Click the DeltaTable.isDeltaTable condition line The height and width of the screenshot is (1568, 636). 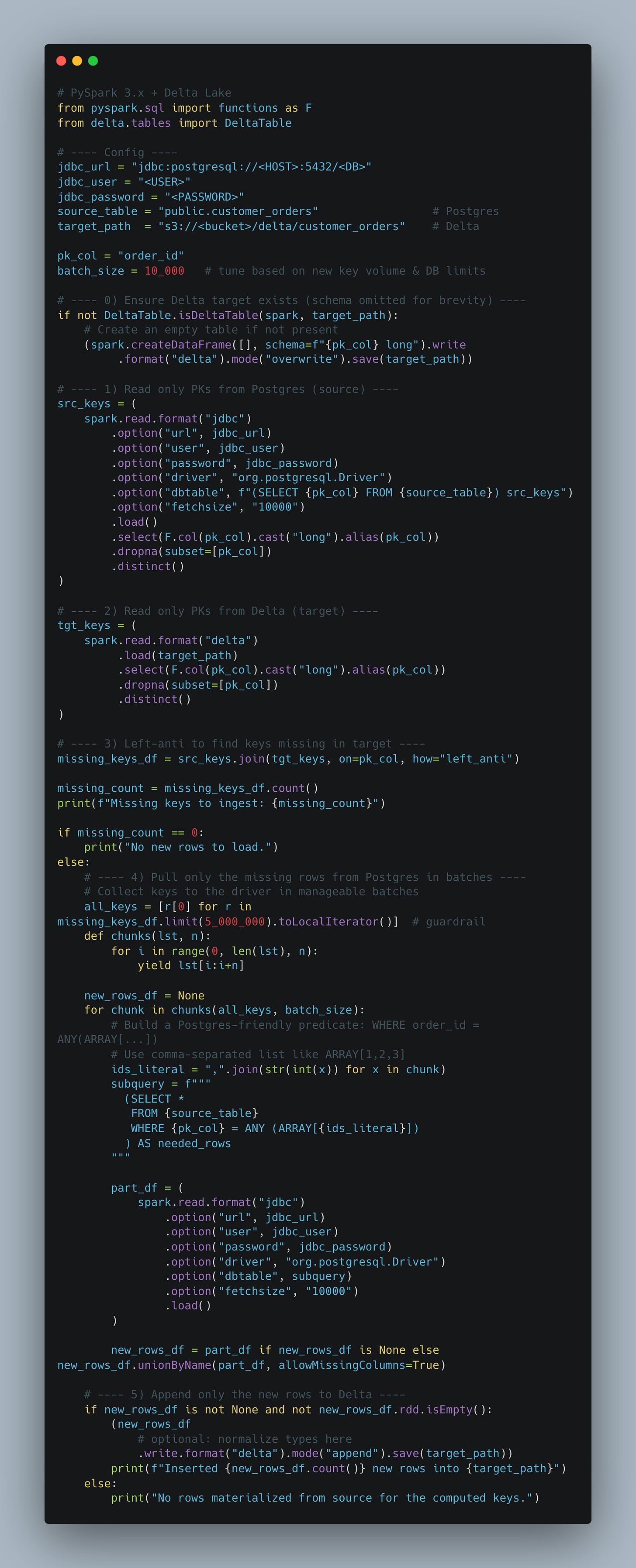coord(228,315)
